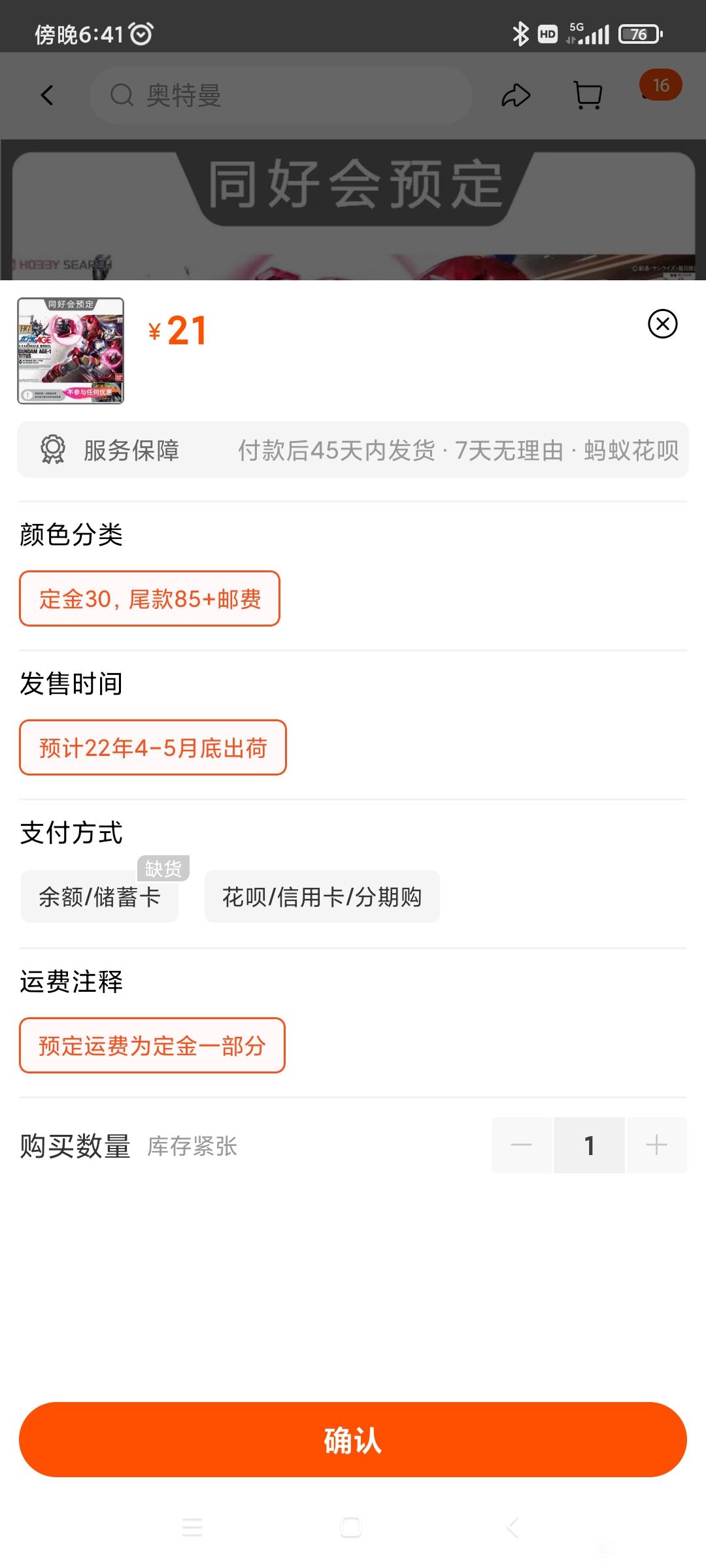Tap the orange 16 notification badge

pos(660,85)
